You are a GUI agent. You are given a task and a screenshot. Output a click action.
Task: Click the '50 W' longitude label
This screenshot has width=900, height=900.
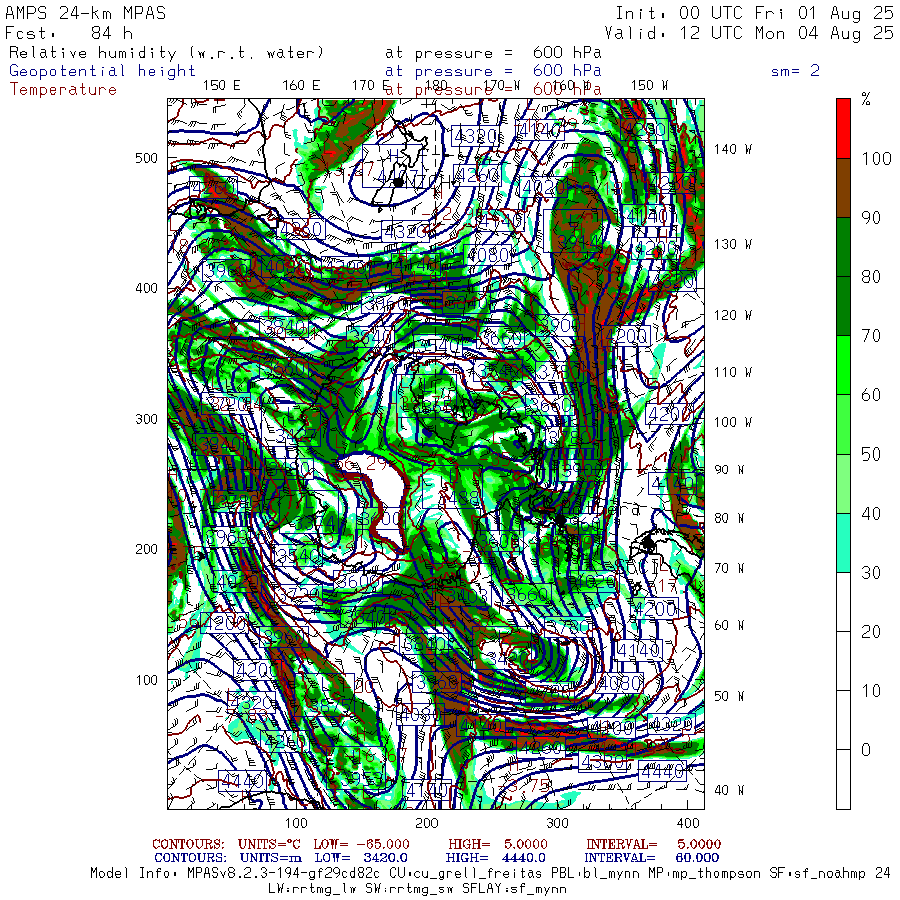pyautogui.click(x=728, y=696)
